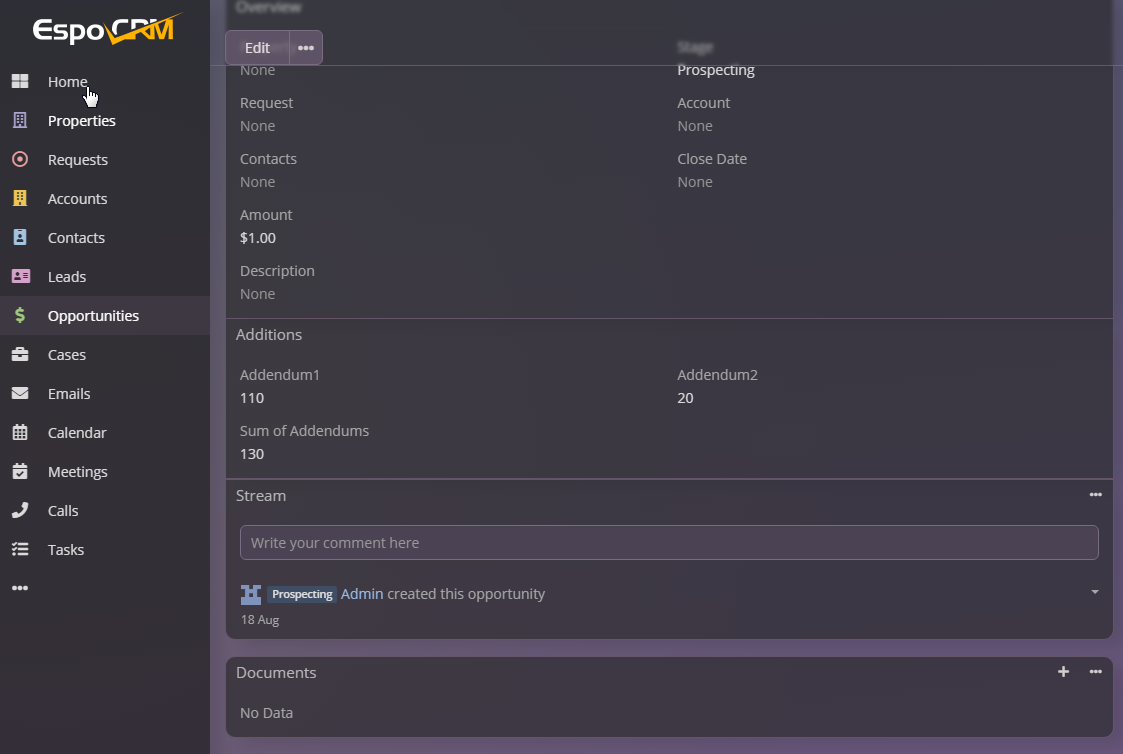Click the Contacts badge icon
1123x754 pixels.
point(20,237)
